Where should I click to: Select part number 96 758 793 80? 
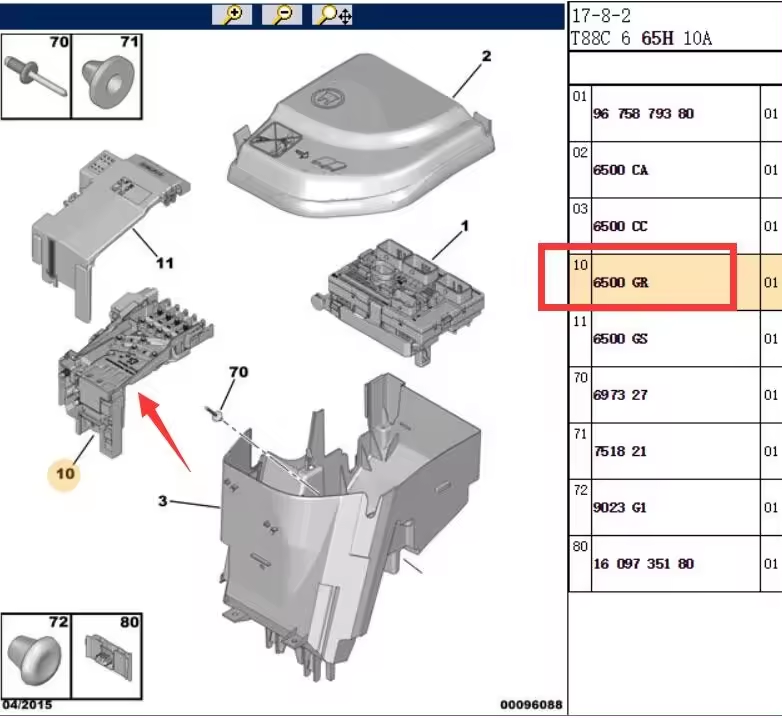point(643,114)
